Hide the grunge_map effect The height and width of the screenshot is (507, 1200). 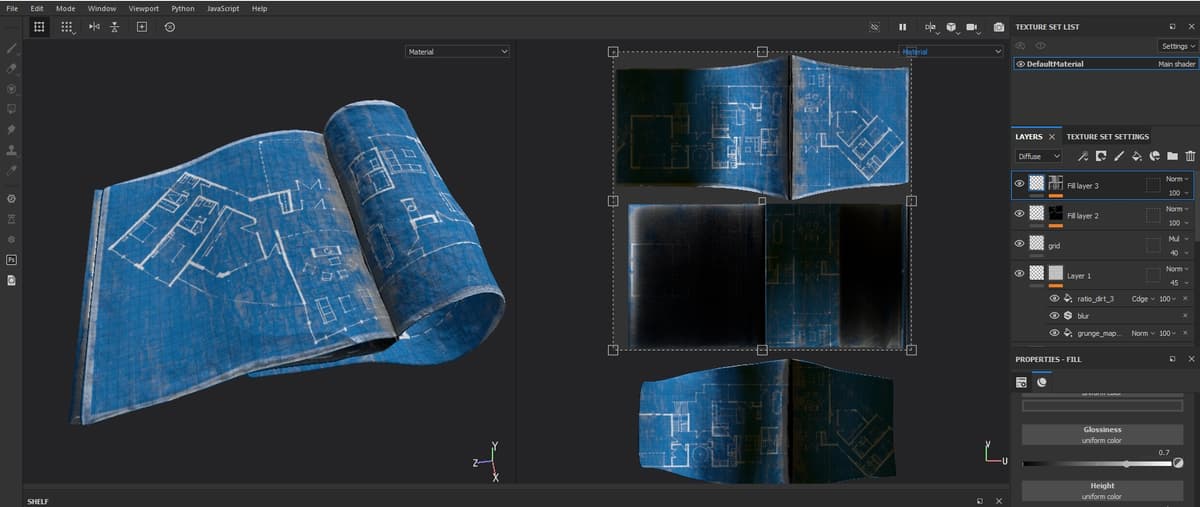(x=1054, y=332)
